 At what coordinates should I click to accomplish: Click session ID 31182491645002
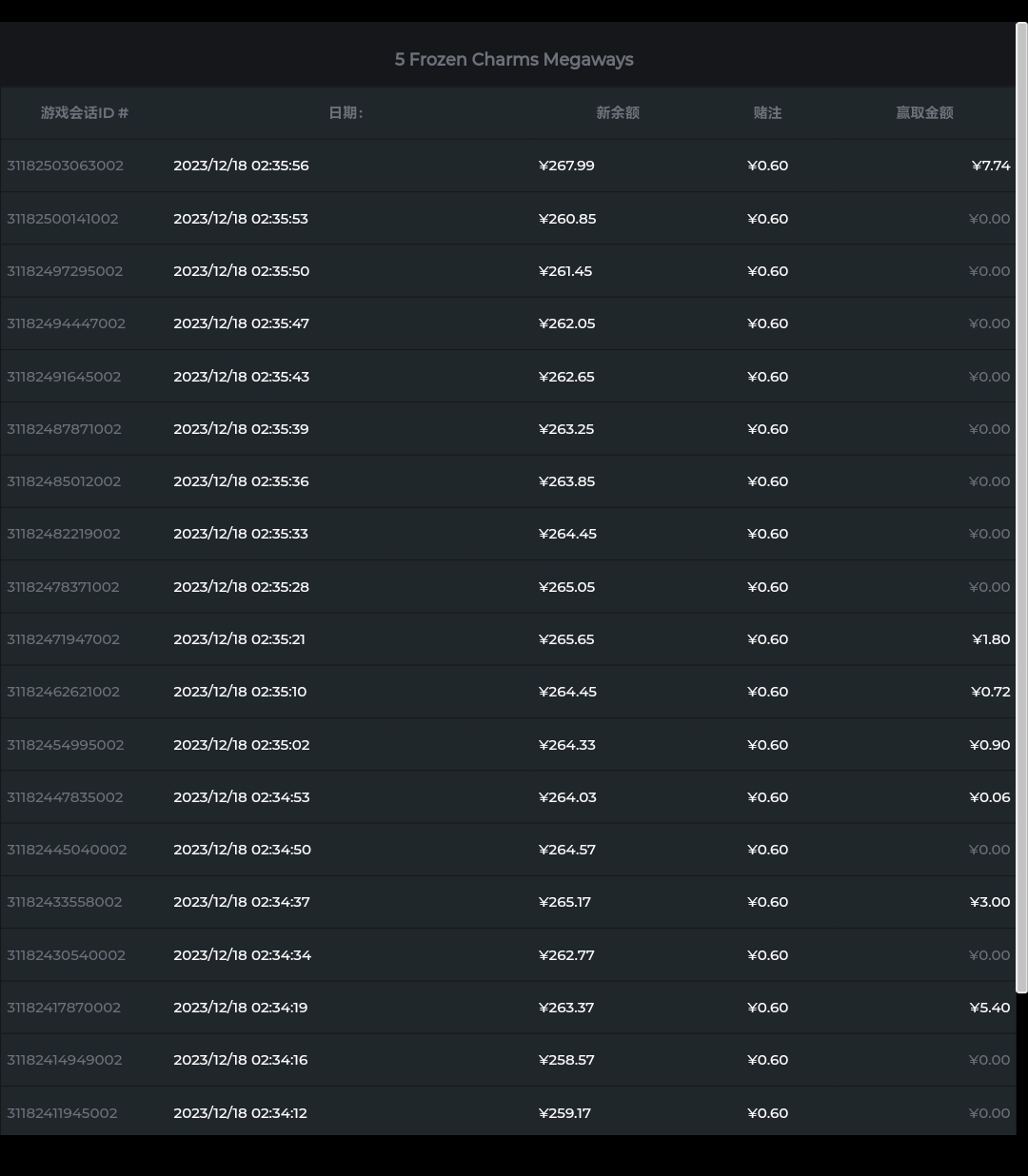coord(64,377)
